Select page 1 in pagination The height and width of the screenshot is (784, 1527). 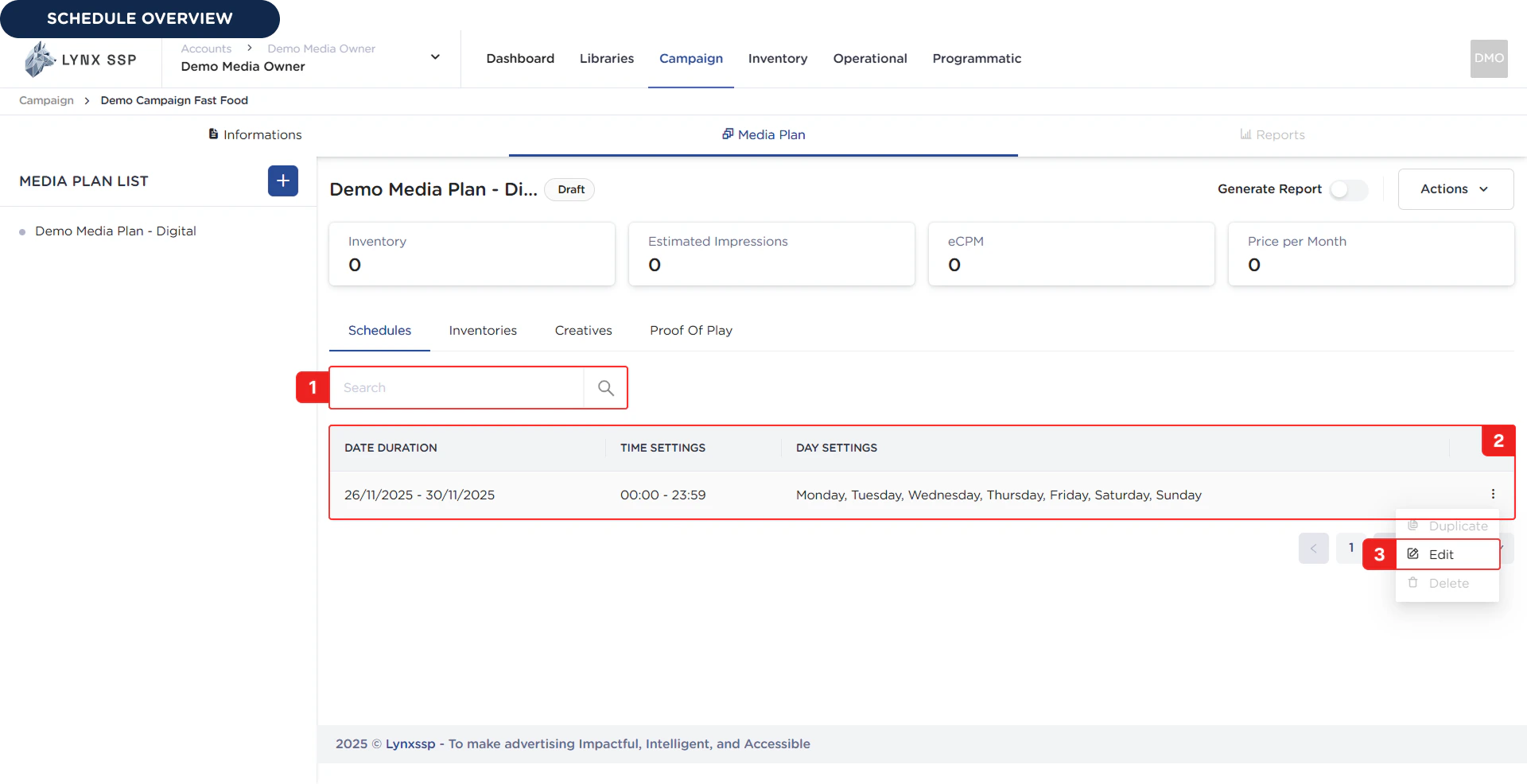(x=1350, y=548)
